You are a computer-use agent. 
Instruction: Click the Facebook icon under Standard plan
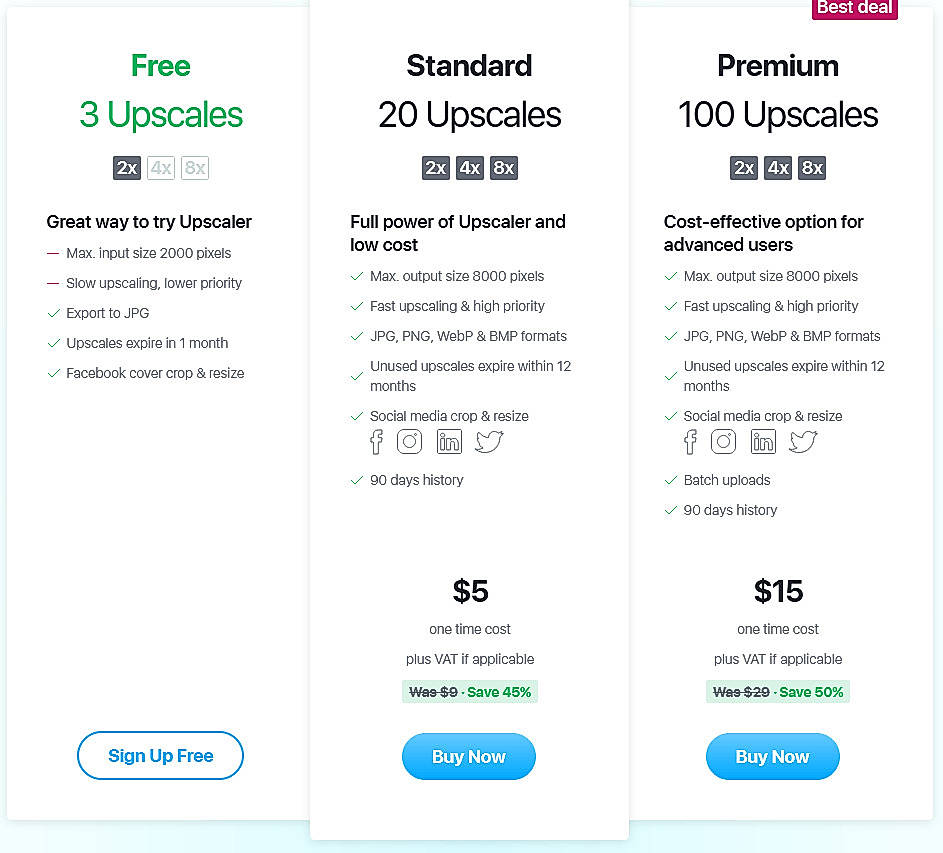[x=375, y=441]
